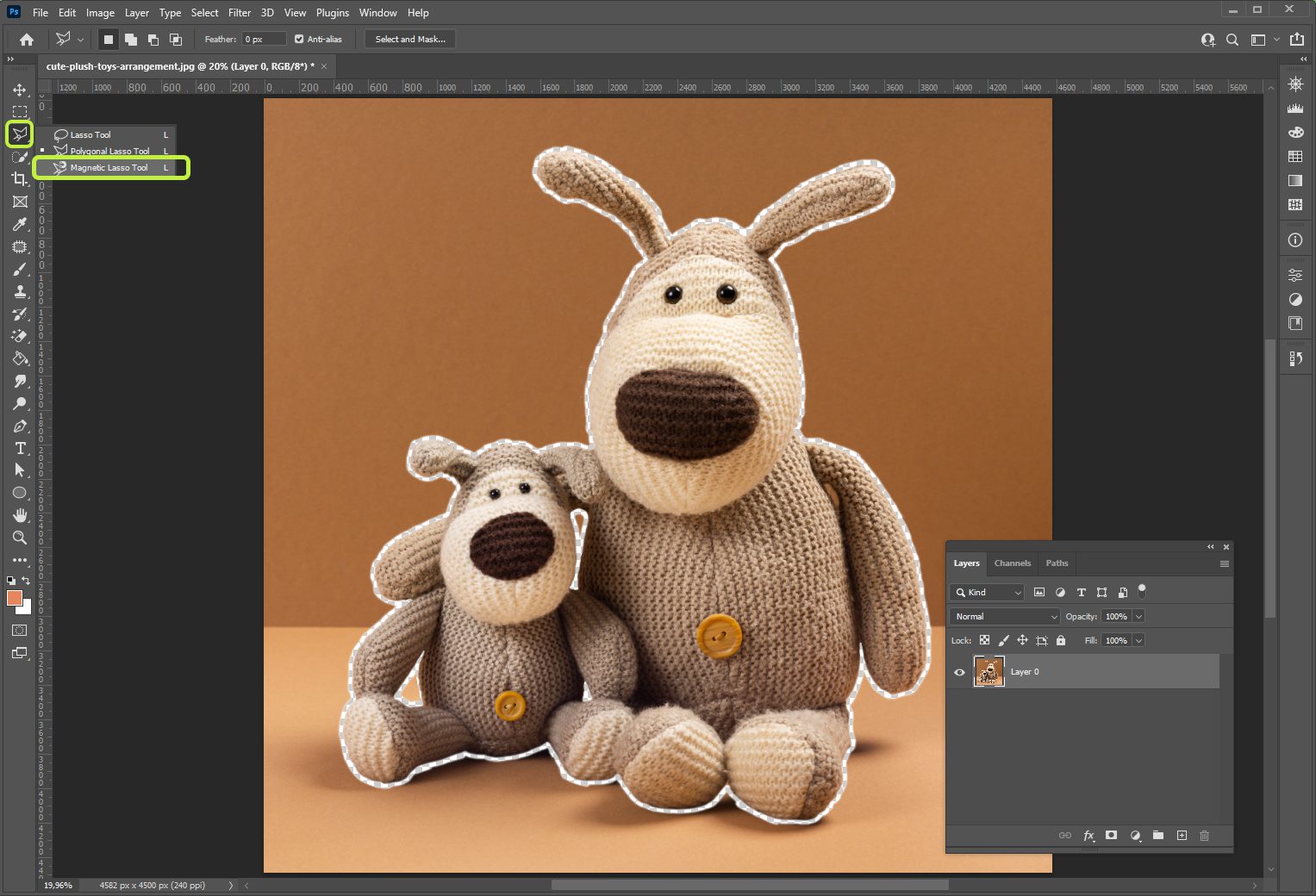Viewport: 1316px width, 896px height.
Task: Toggle Lock position in Layers panel
Action: [1022, 640]
